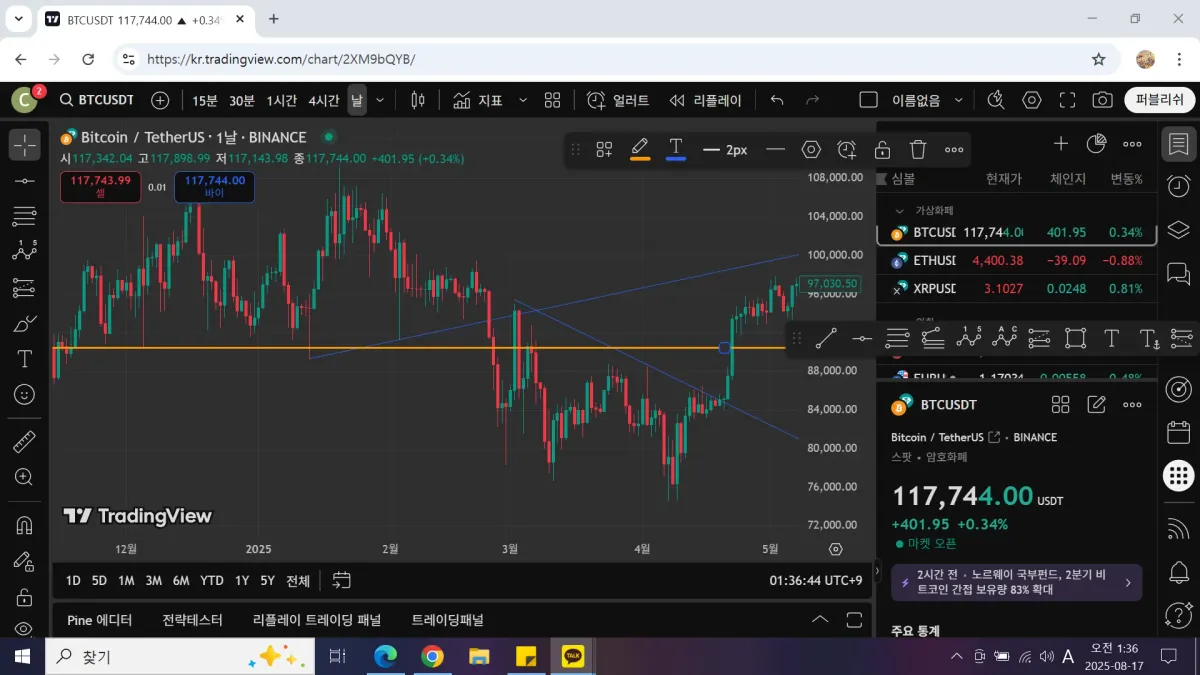Select the ruler measure tool

(25, 441)
